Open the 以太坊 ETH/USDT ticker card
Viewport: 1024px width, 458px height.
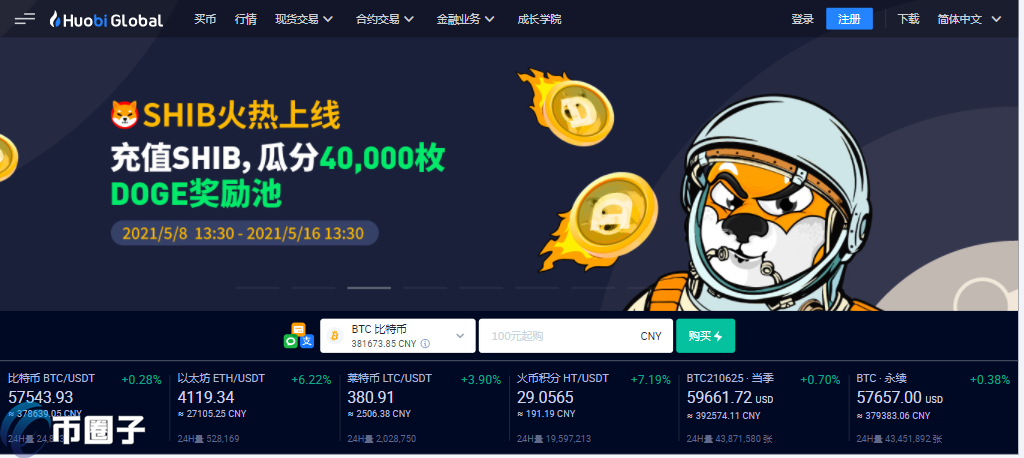click(254, 408)
